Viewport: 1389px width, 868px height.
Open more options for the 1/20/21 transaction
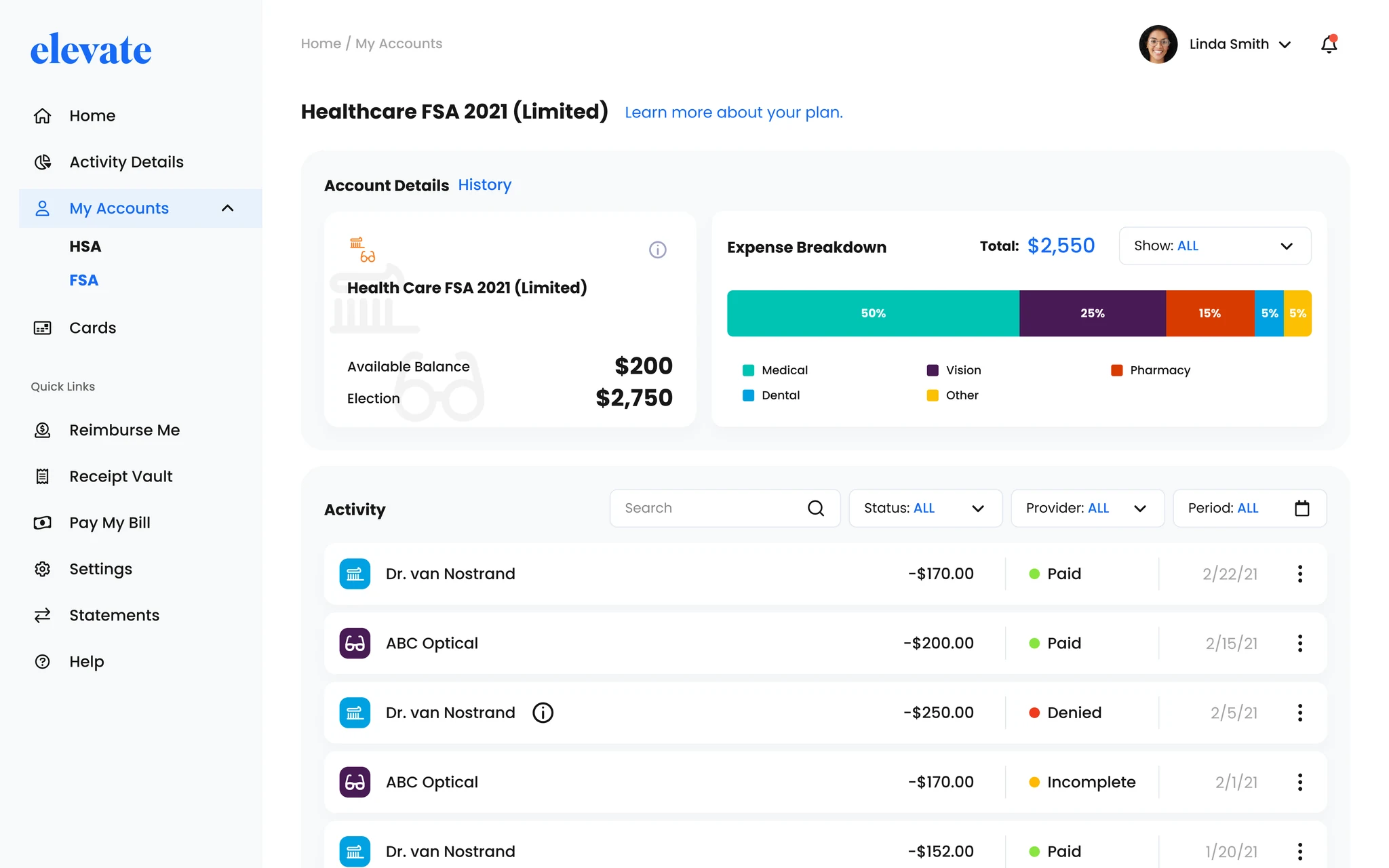[1299, 851]
